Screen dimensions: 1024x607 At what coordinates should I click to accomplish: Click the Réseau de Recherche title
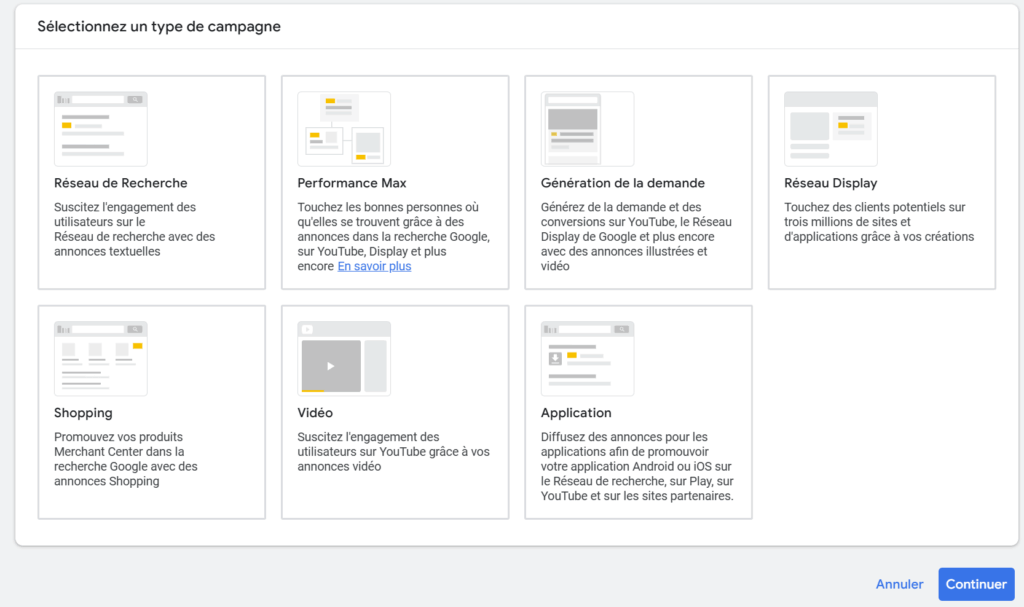[x=121, y=183]
